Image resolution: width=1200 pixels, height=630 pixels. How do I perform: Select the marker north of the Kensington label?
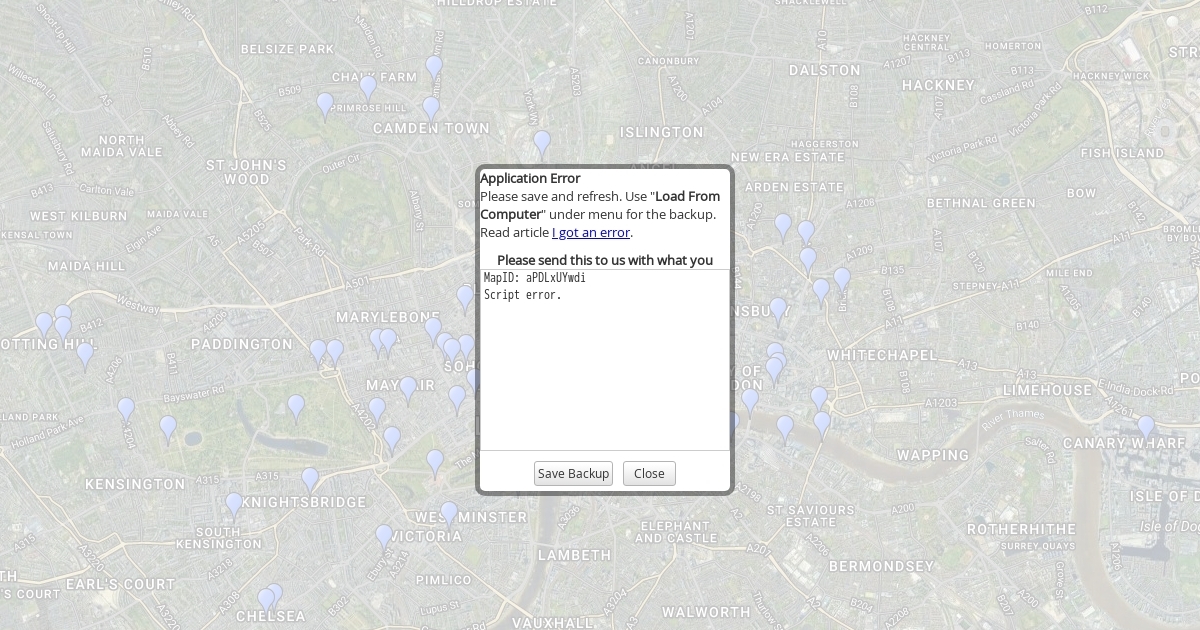(168, 428)
